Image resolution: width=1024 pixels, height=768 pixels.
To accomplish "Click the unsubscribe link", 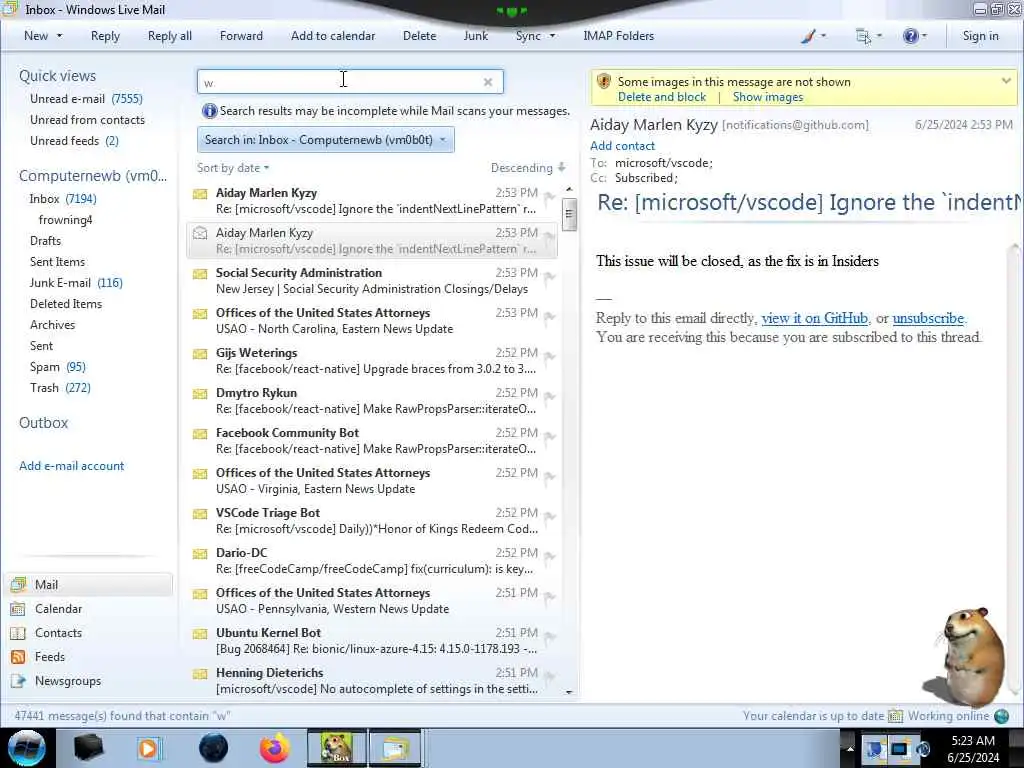I will [928, 318].
